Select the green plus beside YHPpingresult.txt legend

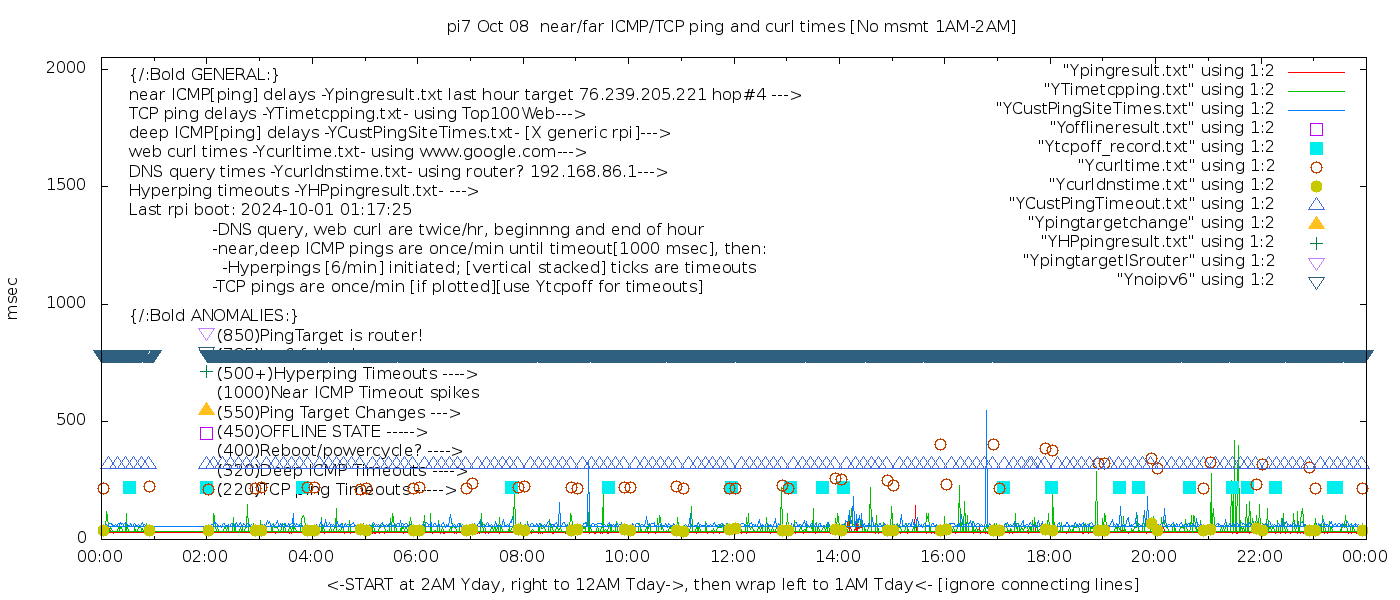pyautogui.click(x=1316, y=242)
